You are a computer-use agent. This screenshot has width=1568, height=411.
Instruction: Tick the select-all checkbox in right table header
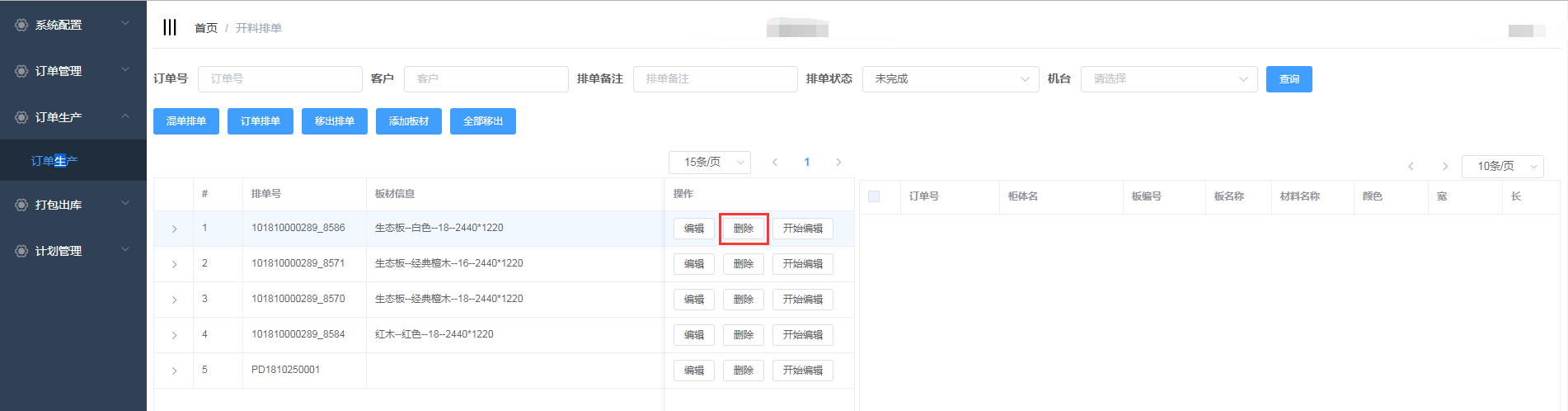point(874,196)
